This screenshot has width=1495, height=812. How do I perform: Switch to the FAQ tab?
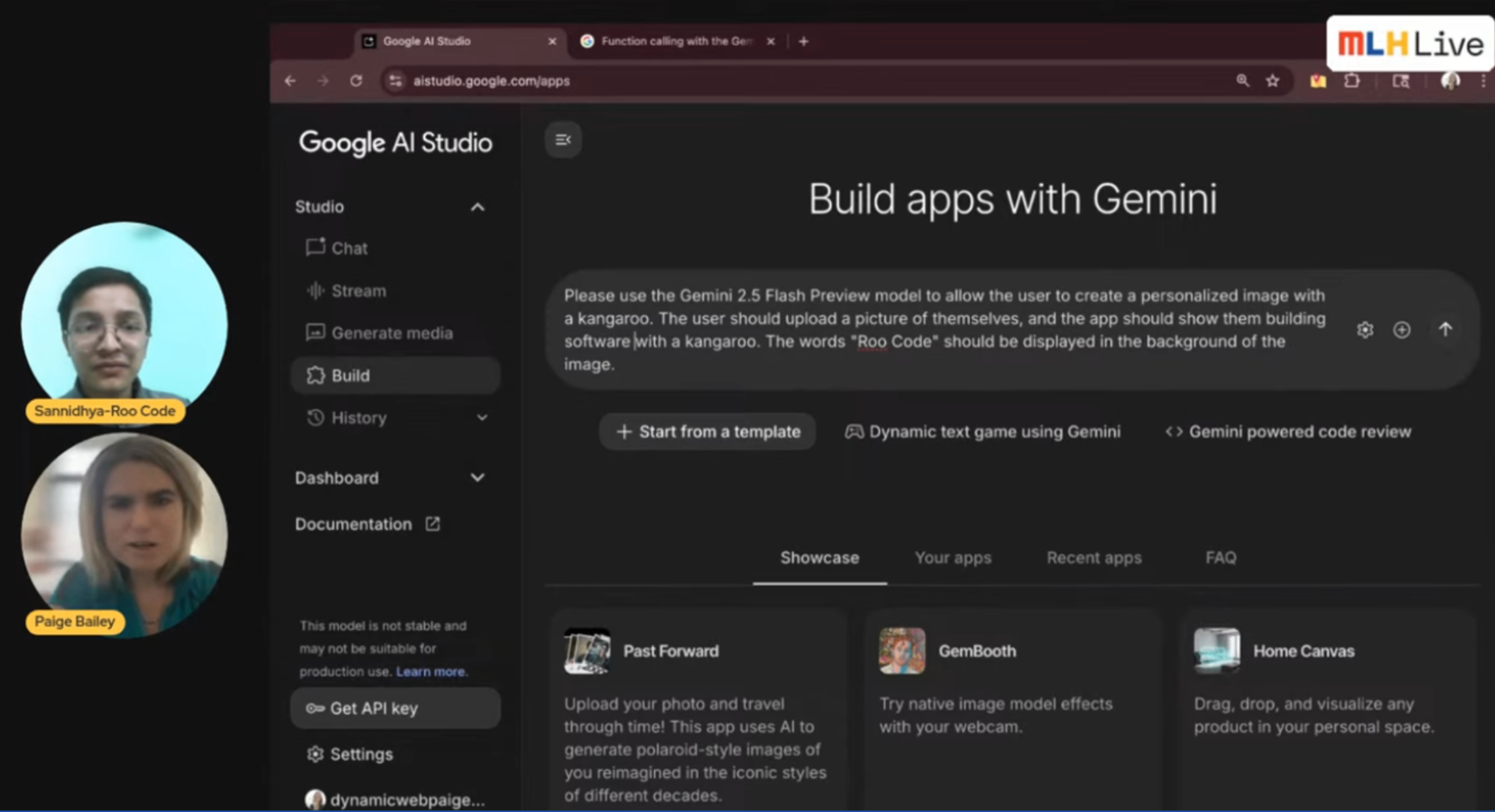point(1220,558)
